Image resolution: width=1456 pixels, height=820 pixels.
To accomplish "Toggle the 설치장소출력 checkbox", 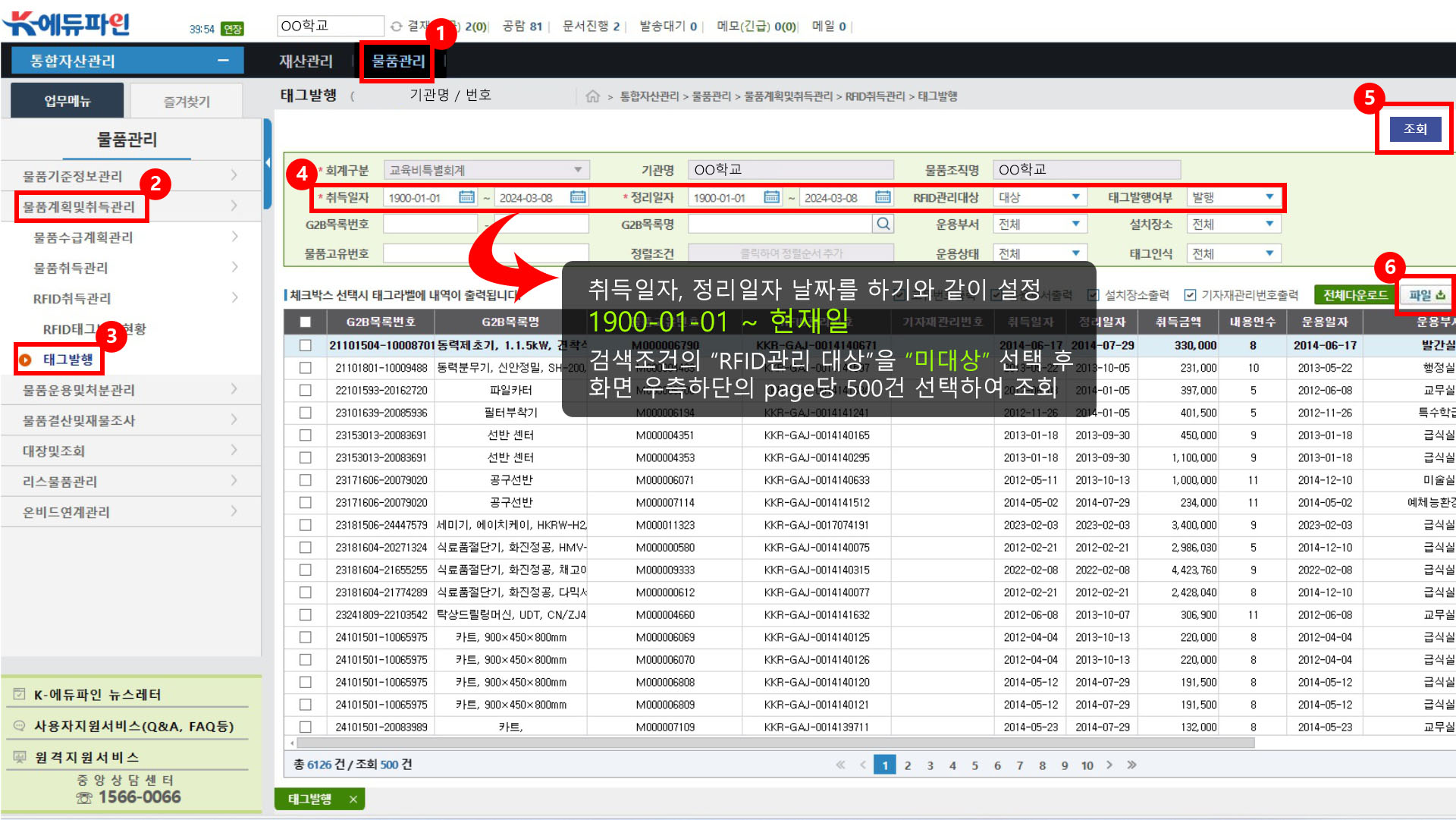I will (1093, 295).
